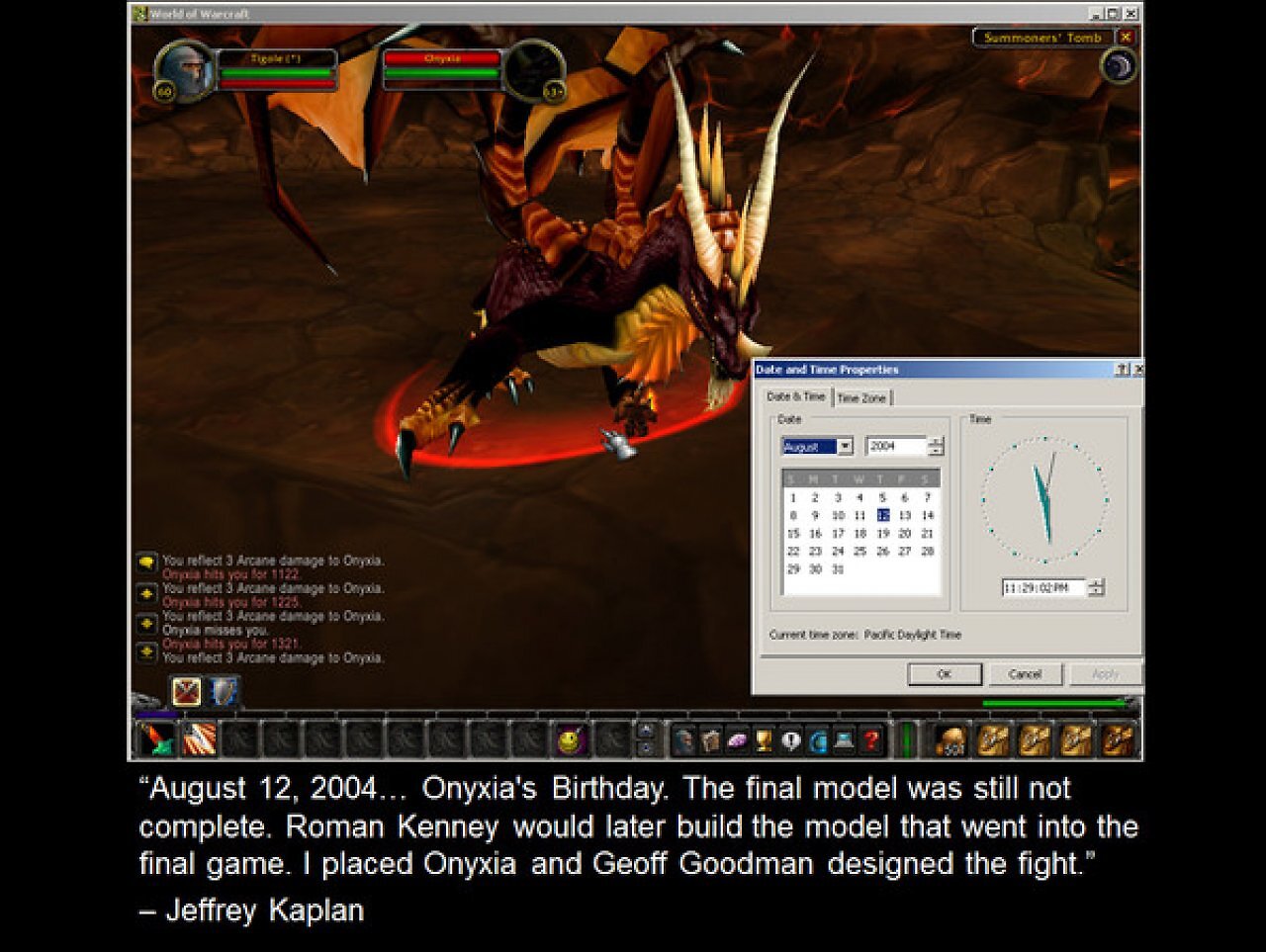Click the shield buff icon above action bar
This screenshot has height=952, width=1266.
point(225,692)
